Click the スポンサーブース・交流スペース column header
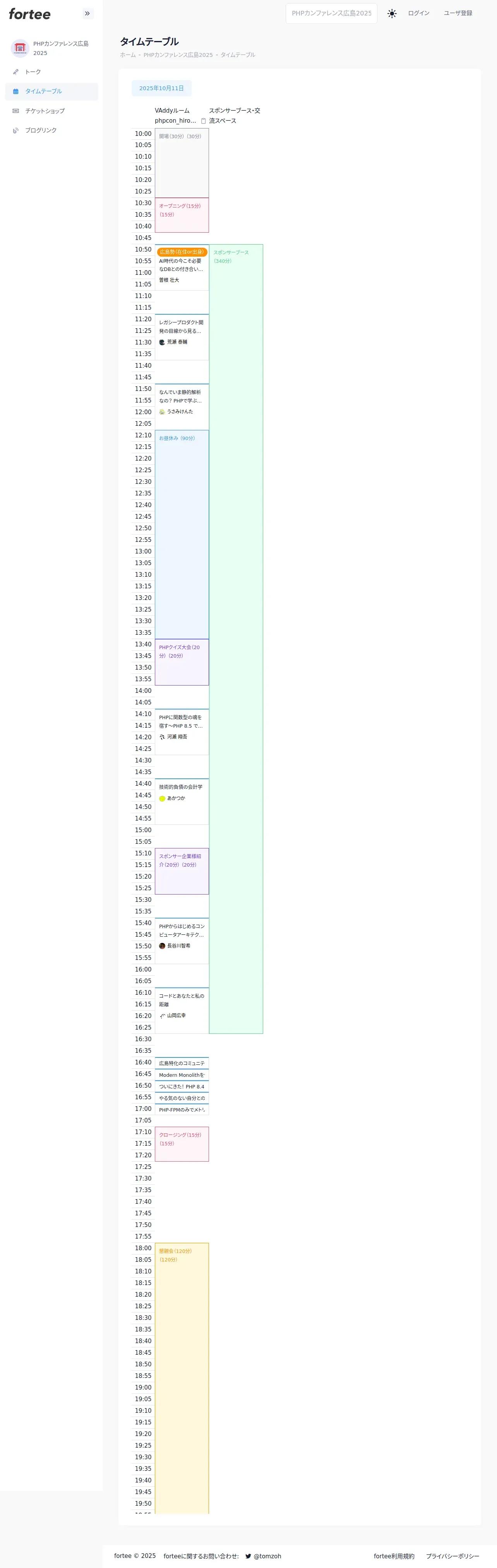 click(x=235, y=116)
